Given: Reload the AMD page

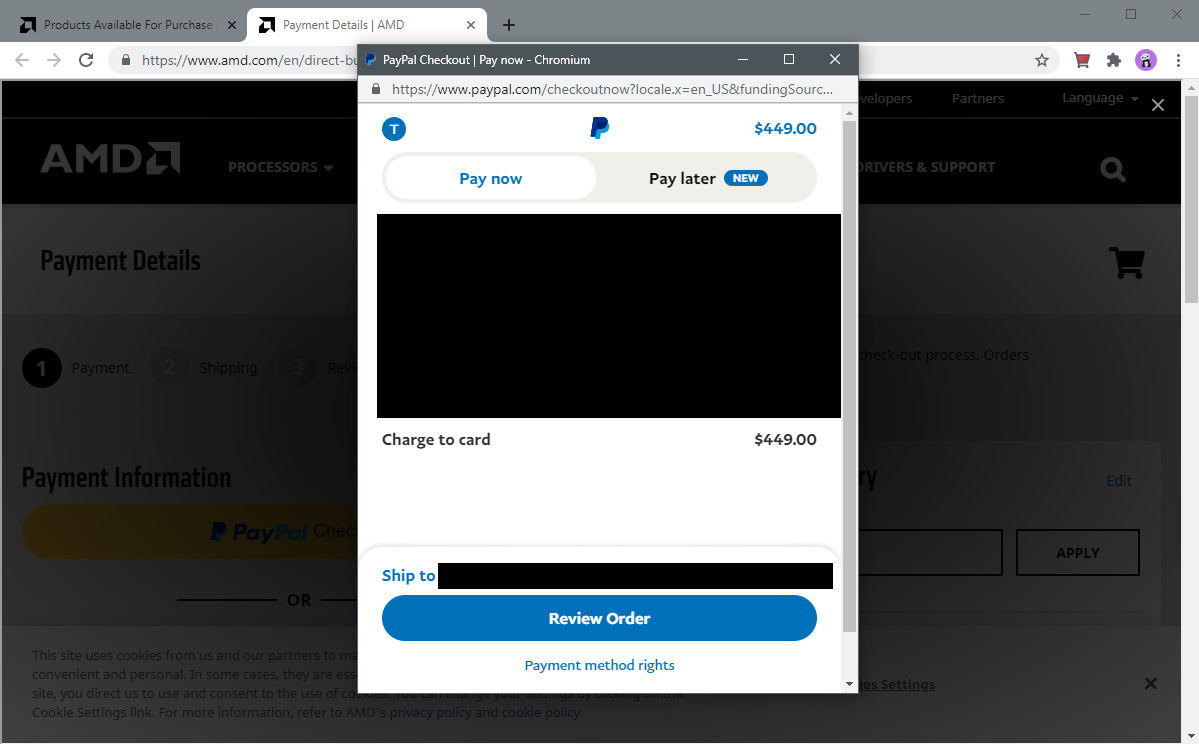Looking at the screenshot, I should point(86,60).
